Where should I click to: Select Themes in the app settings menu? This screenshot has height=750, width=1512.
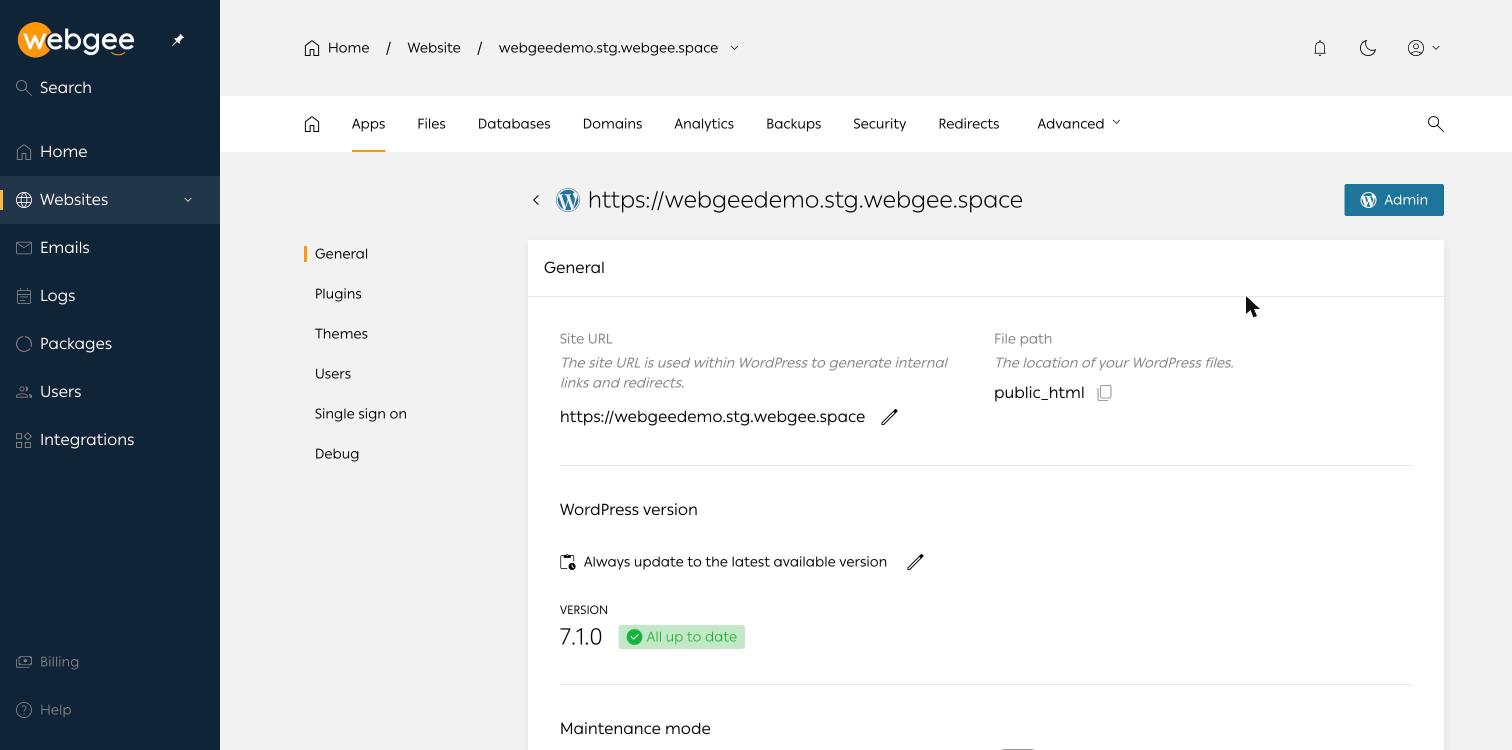341,334
